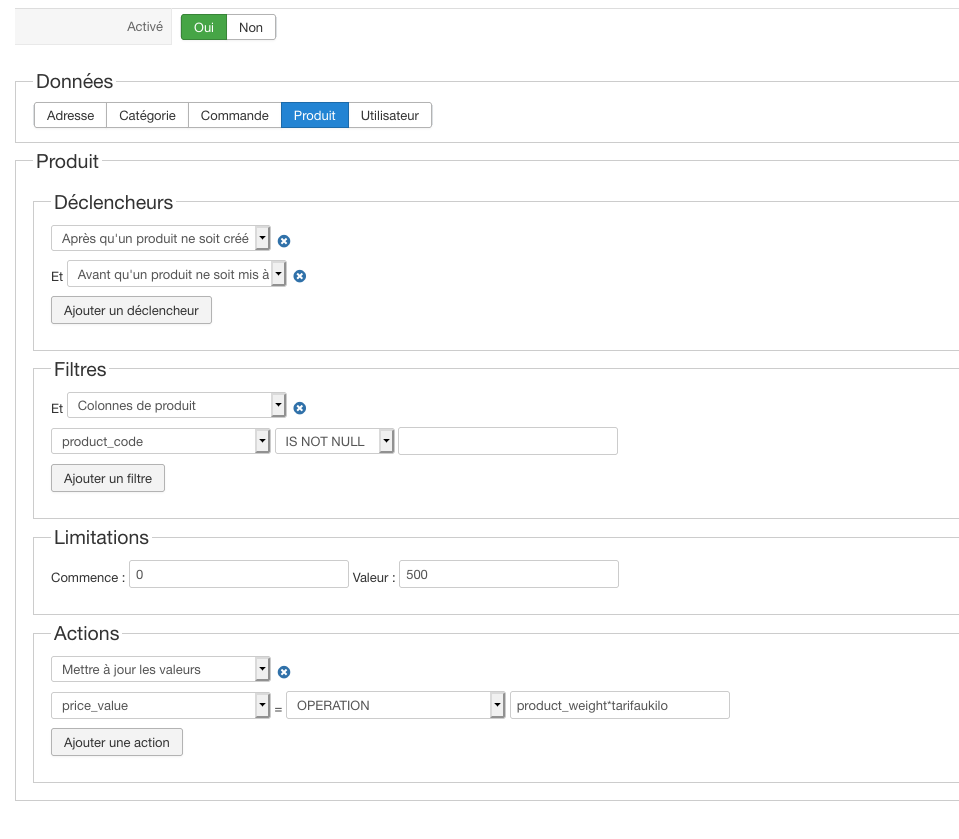Switch to the Adresse data tab
Image resolution: width=959 pixels, height=839 pixels.
point(70,115)
